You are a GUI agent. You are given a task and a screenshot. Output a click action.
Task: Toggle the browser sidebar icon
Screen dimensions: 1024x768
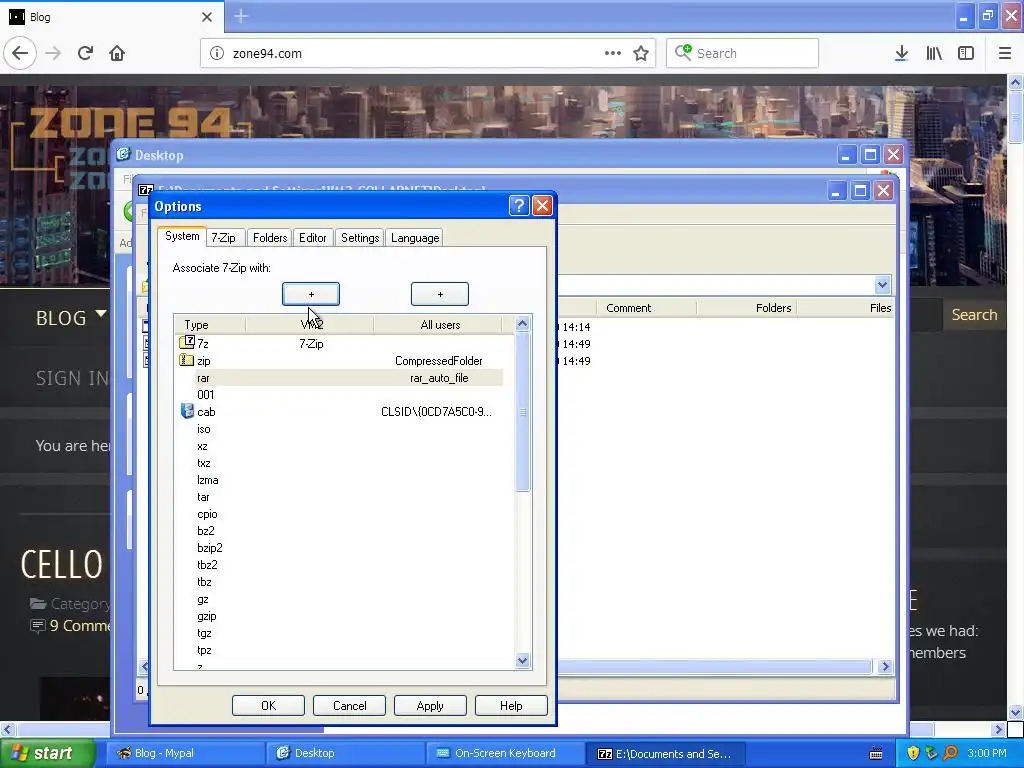tap(966, 53)
